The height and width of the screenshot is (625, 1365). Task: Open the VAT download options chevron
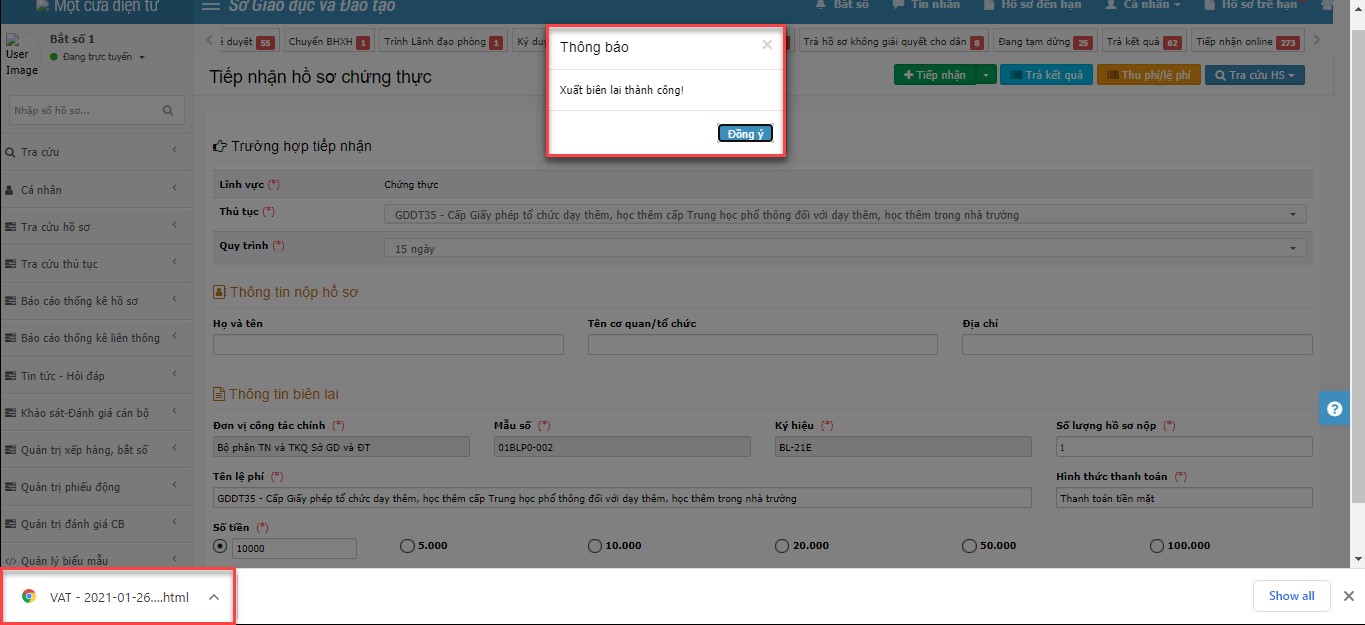coord(214,597)
